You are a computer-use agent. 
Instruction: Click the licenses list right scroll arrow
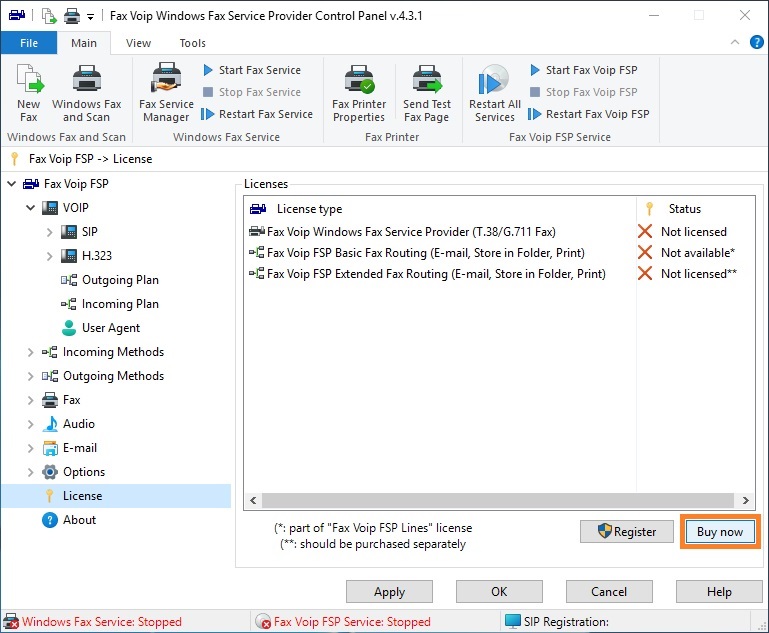(745, 501)
